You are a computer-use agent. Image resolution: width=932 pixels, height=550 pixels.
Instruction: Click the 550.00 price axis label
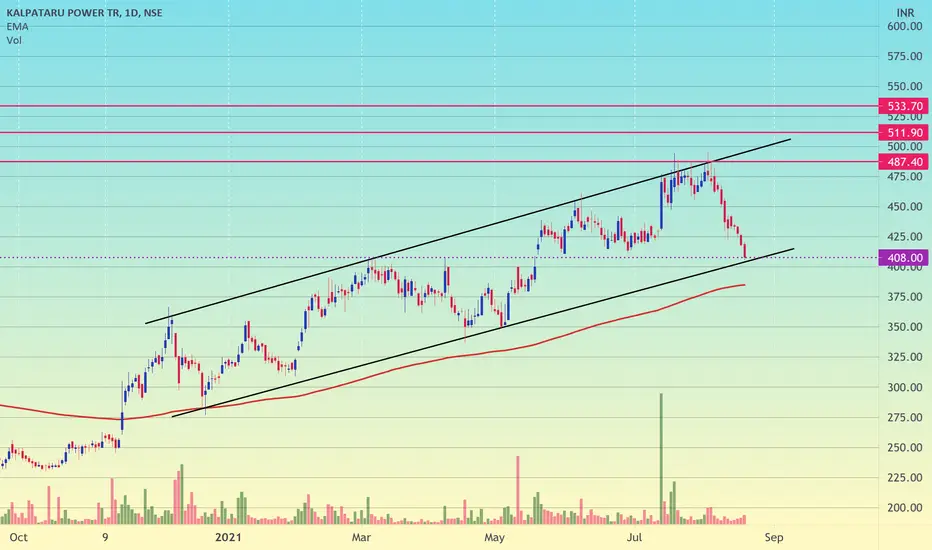tap(905, 86)
